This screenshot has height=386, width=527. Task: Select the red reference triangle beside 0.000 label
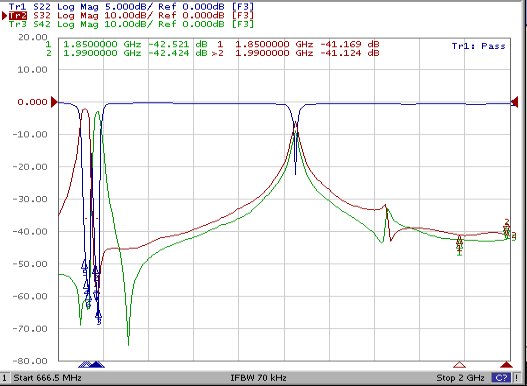54,102
